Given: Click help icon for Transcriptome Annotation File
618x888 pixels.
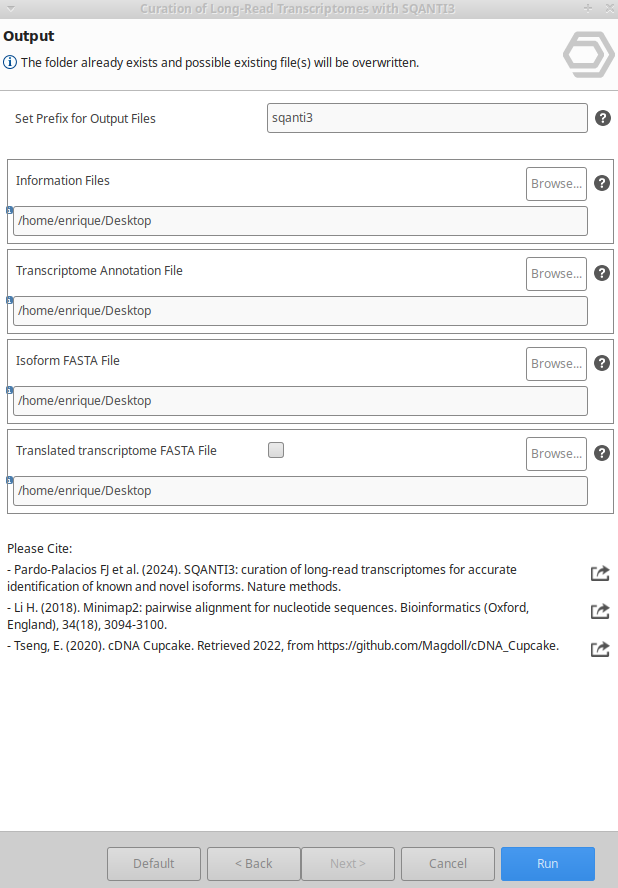Looking at the screenshot, I should (x=602, y=273).
